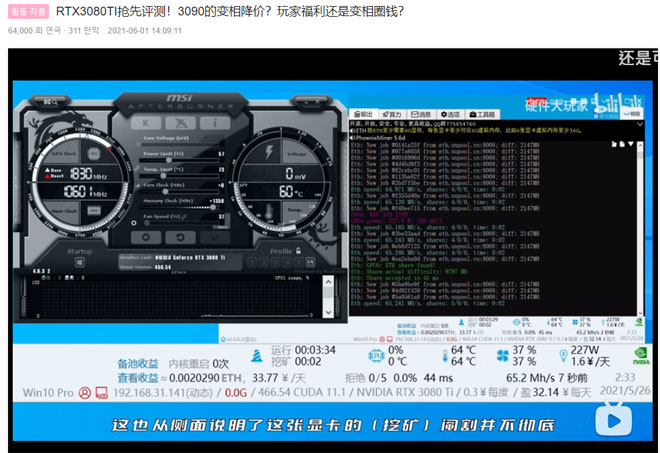Click graphics card name NVIDIA GeForce RTX 3080 Ti
The height and width of the screenshot is (453, 660).
190,257
